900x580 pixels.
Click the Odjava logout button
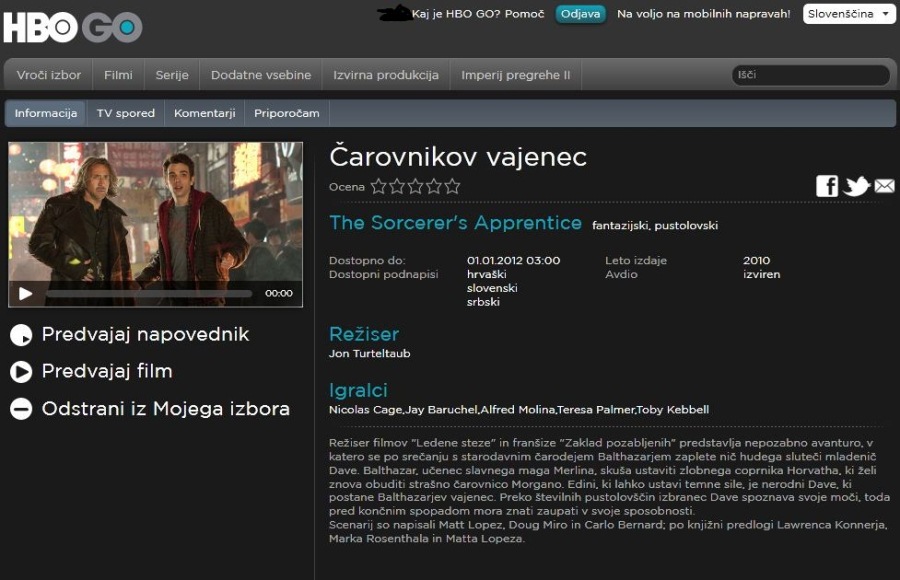click(x=580, y=14)
